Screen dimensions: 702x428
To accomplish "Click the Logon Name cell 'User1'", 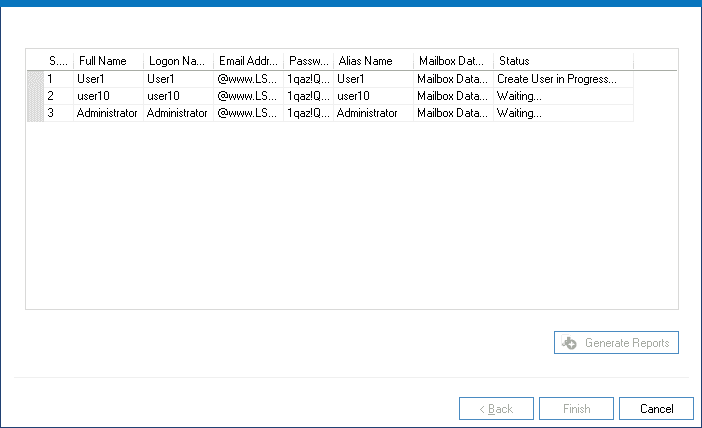I will coord(179,79).
